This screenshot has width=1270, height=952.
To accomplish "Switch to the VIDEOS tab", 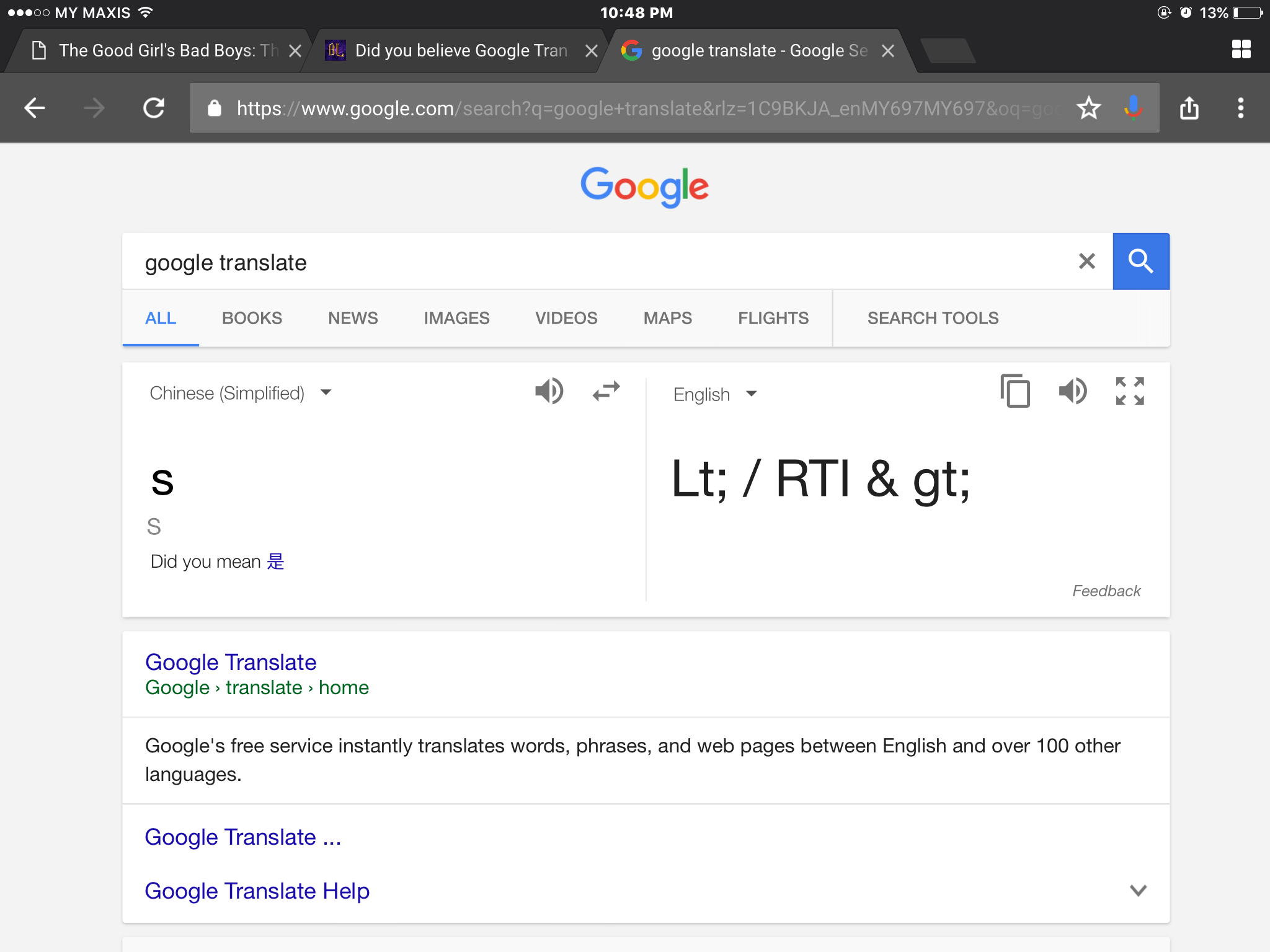I will tap(566, 318).
